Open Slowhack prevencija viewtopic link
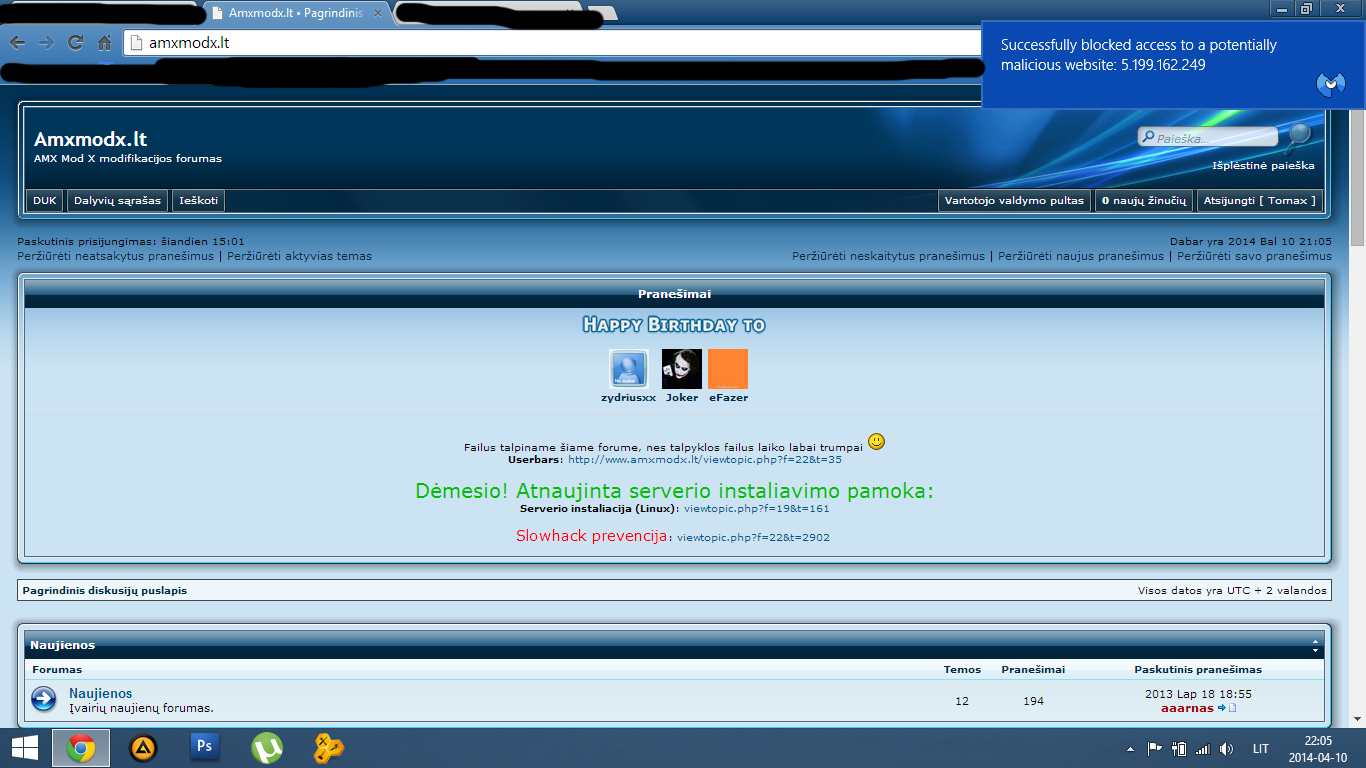Viewport: 1366px width, 768px height. (753, 538)
